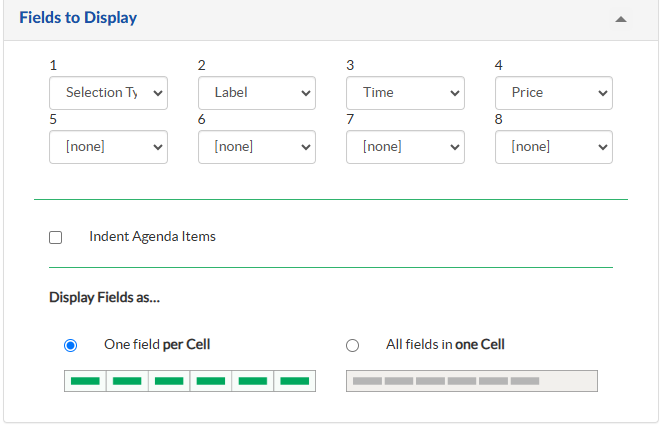Click the One field per Cell label
This screenshot has height=434, width=669.
pos(157,345)
